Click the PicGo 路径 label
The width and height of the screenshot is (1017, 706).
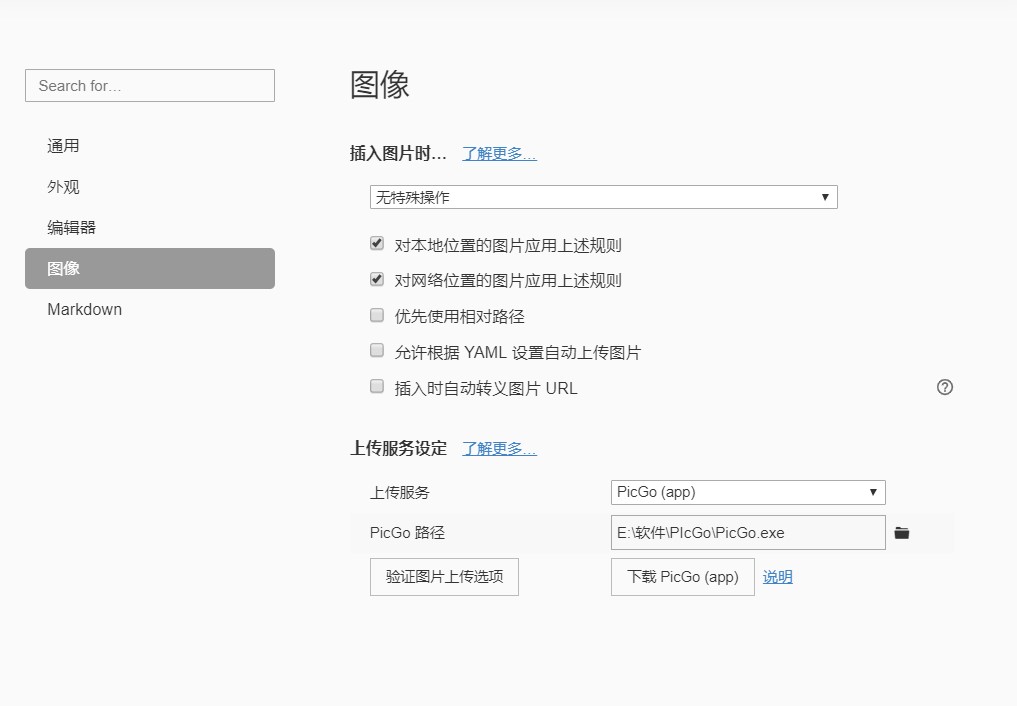[407, 533]
